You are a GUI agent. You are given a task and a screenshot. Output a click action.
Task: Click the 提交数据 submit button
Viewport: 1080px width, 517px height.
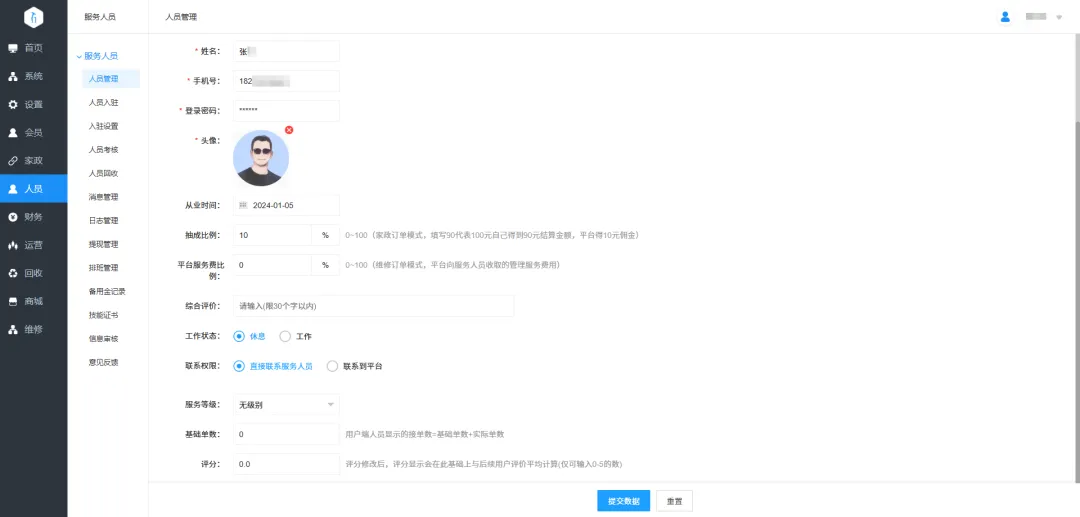tap(623, 501)
